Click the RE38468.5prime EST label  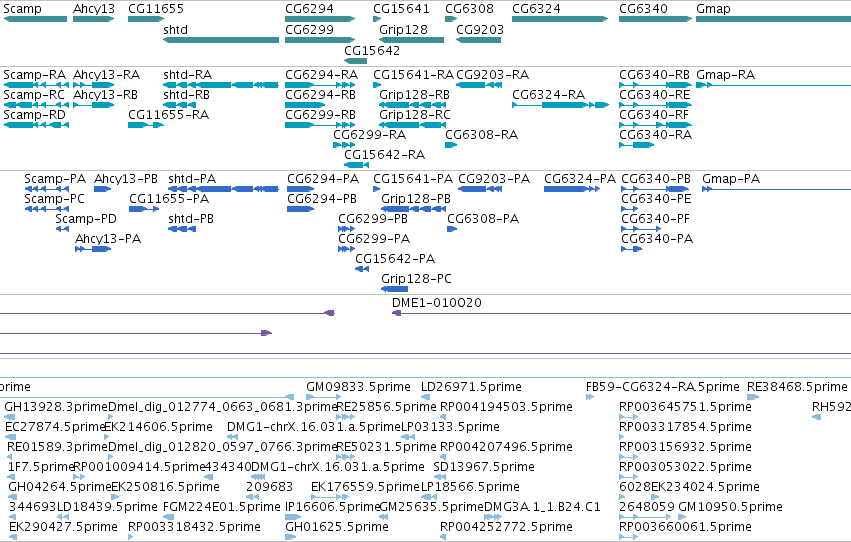[x=797, y=387]
